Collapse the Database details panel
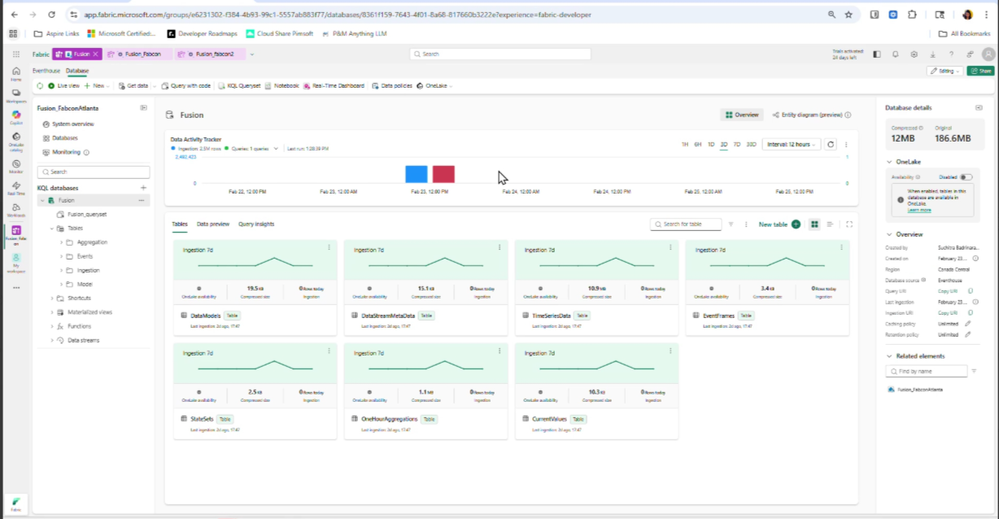The image size is (999, 519). point(979,108)
